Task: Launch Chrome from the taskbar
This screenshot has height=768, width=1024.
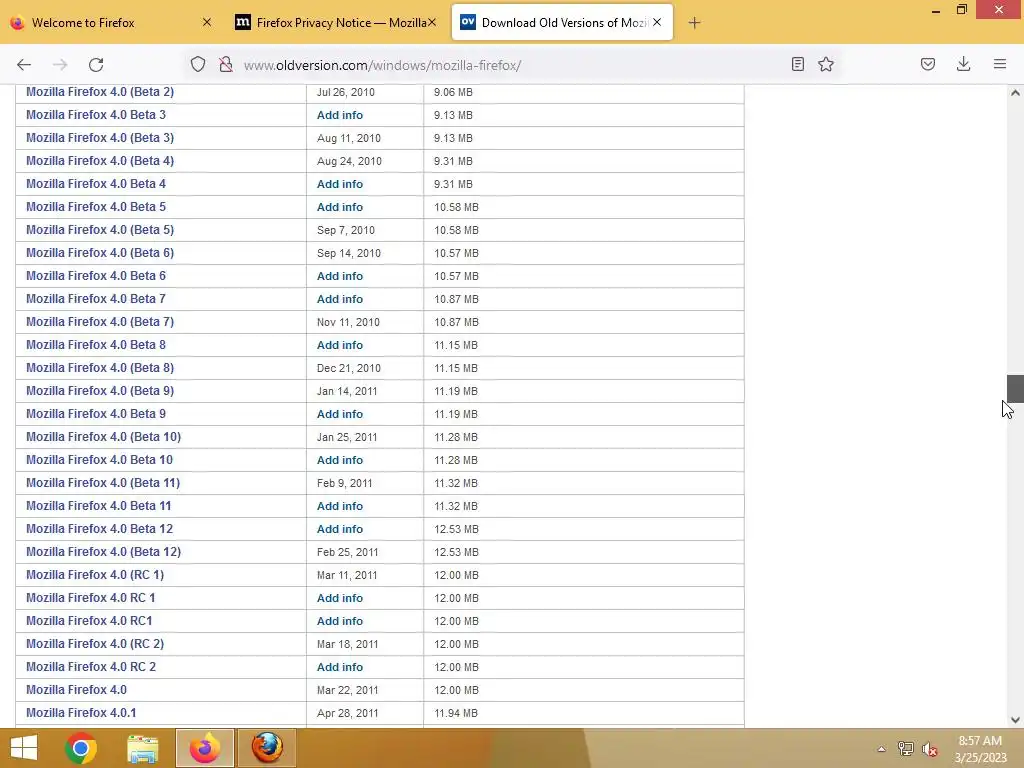Action: tap(81, 748)
